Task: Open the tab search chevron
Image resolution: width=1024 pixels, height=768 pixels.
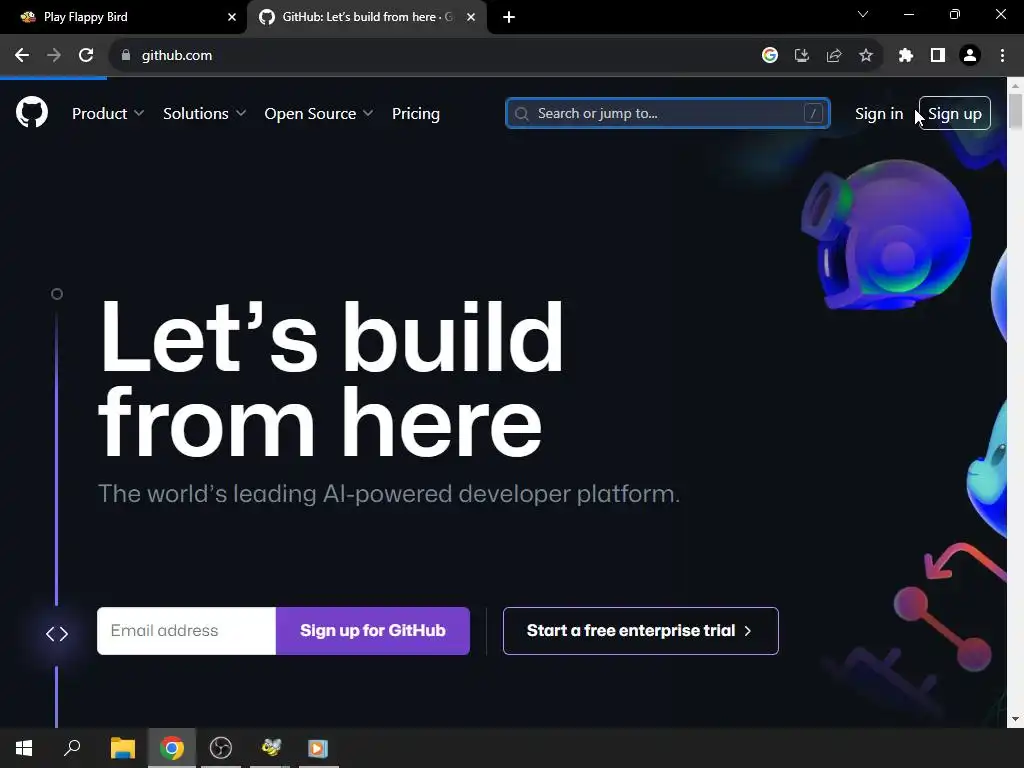Action: click(863, 14)
